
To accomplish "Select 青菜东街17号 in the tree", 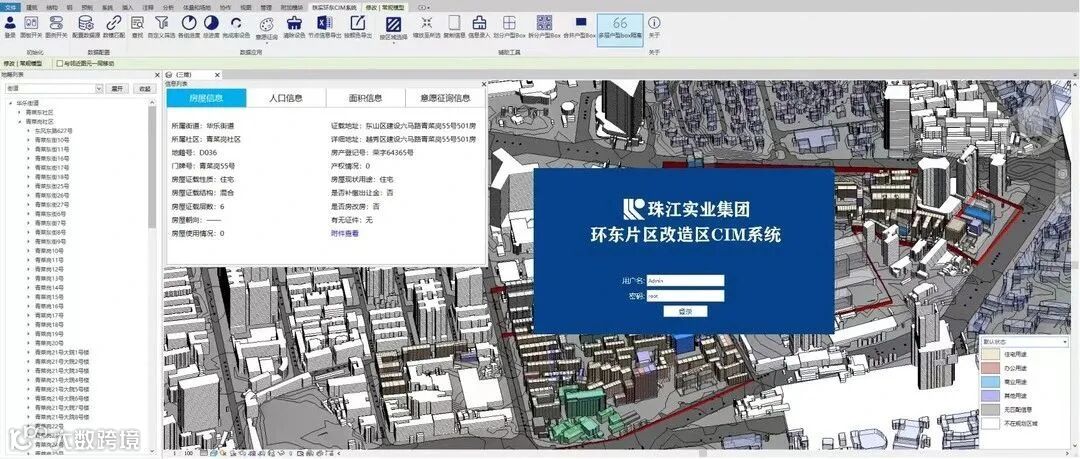I will tap(52, 167).
